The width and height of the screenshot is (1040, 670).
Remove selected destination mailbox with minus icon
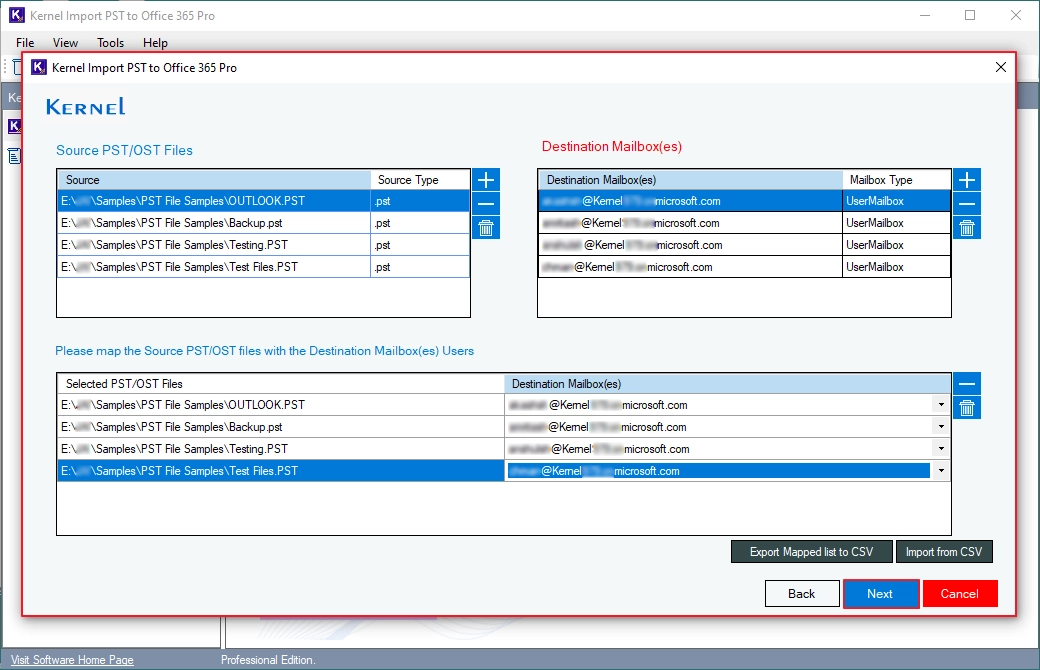(967, 204)
